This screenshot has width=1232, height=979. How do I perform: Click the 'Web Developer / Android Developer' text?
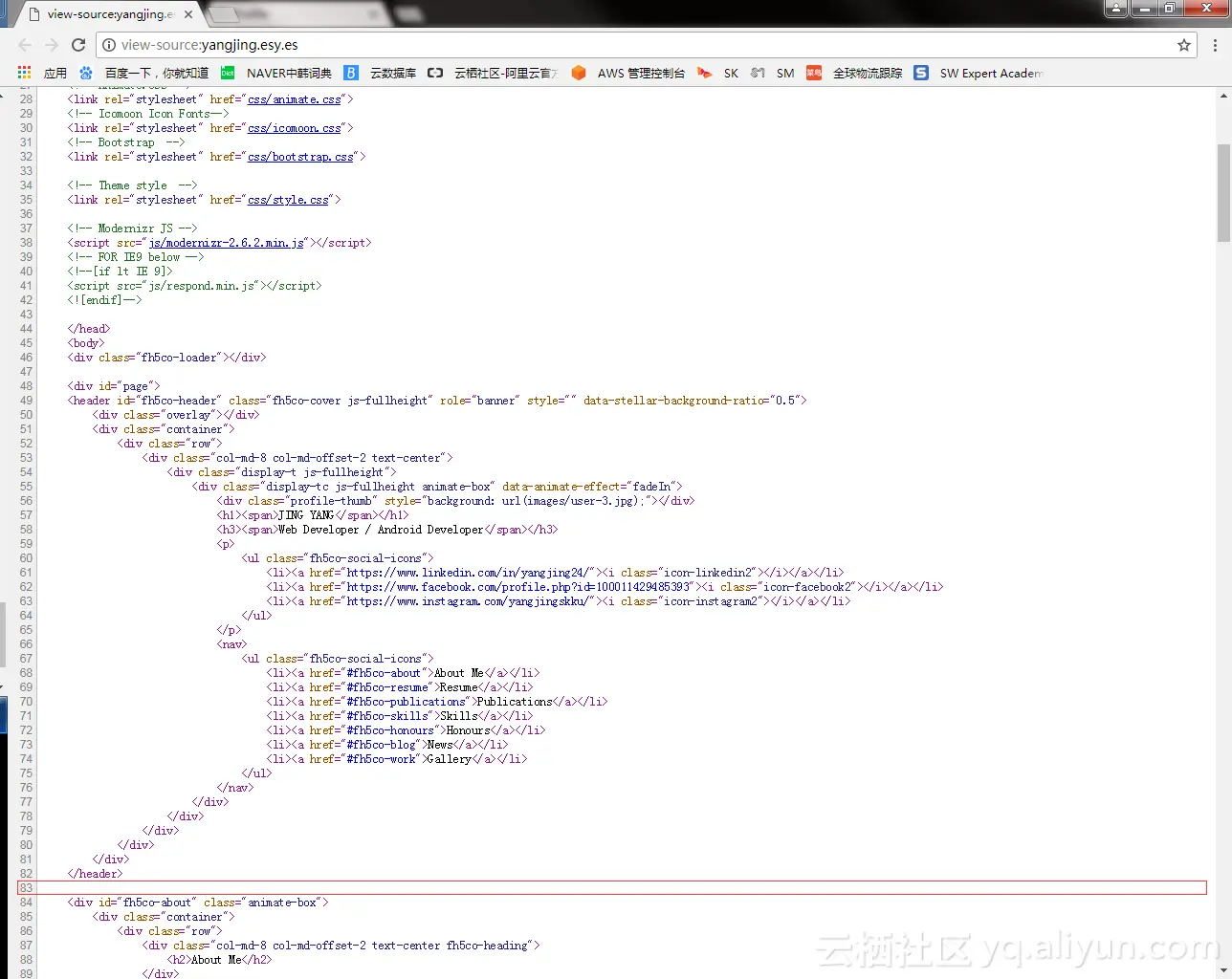pyautogui.click(x=381, y=530)
